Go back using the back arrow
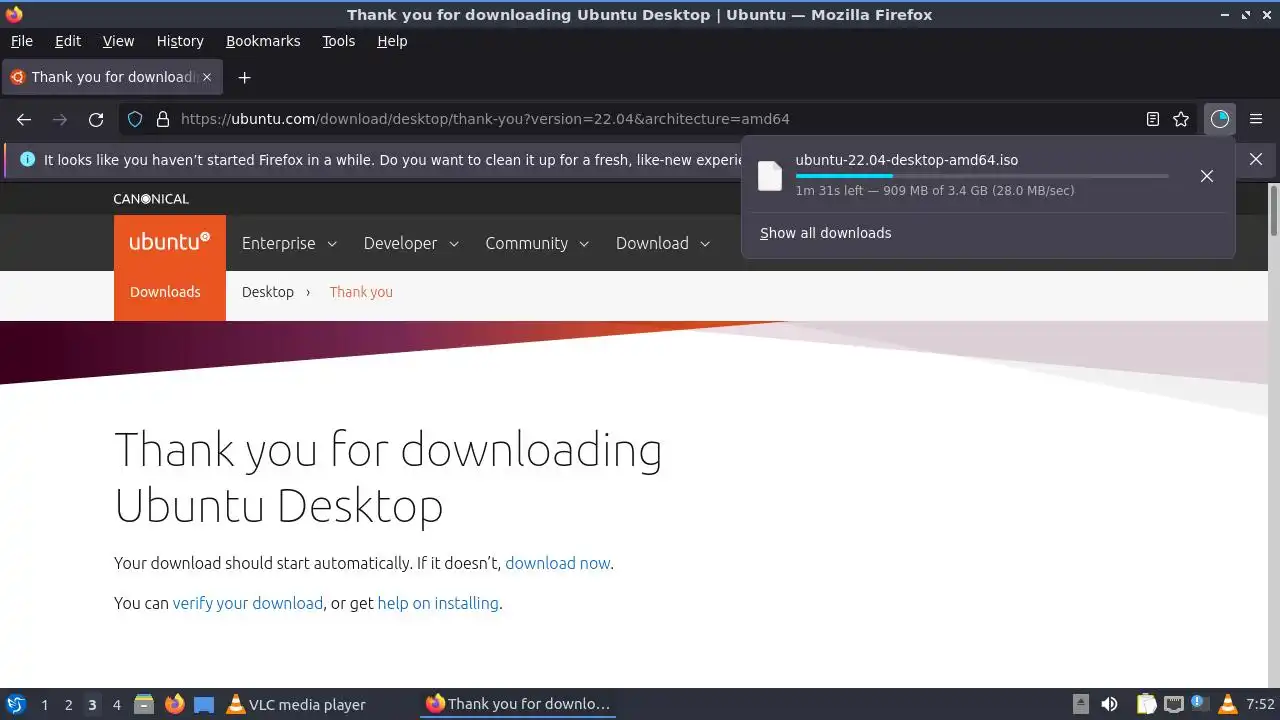The image size is (1280, 720). pos(24,119)
